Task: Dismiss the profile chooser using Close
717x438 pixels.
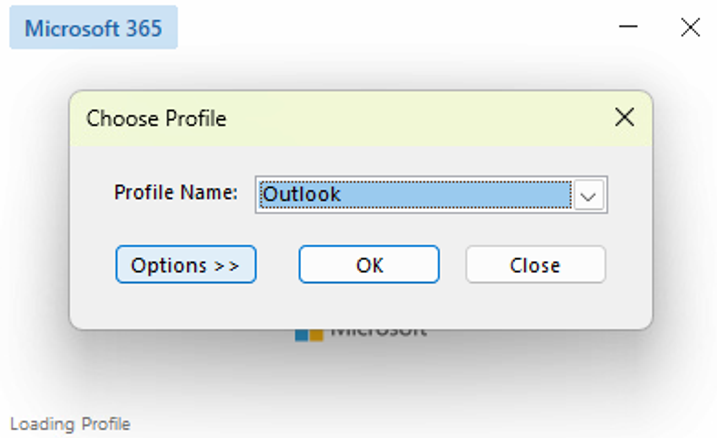Action: coord(535,265)
